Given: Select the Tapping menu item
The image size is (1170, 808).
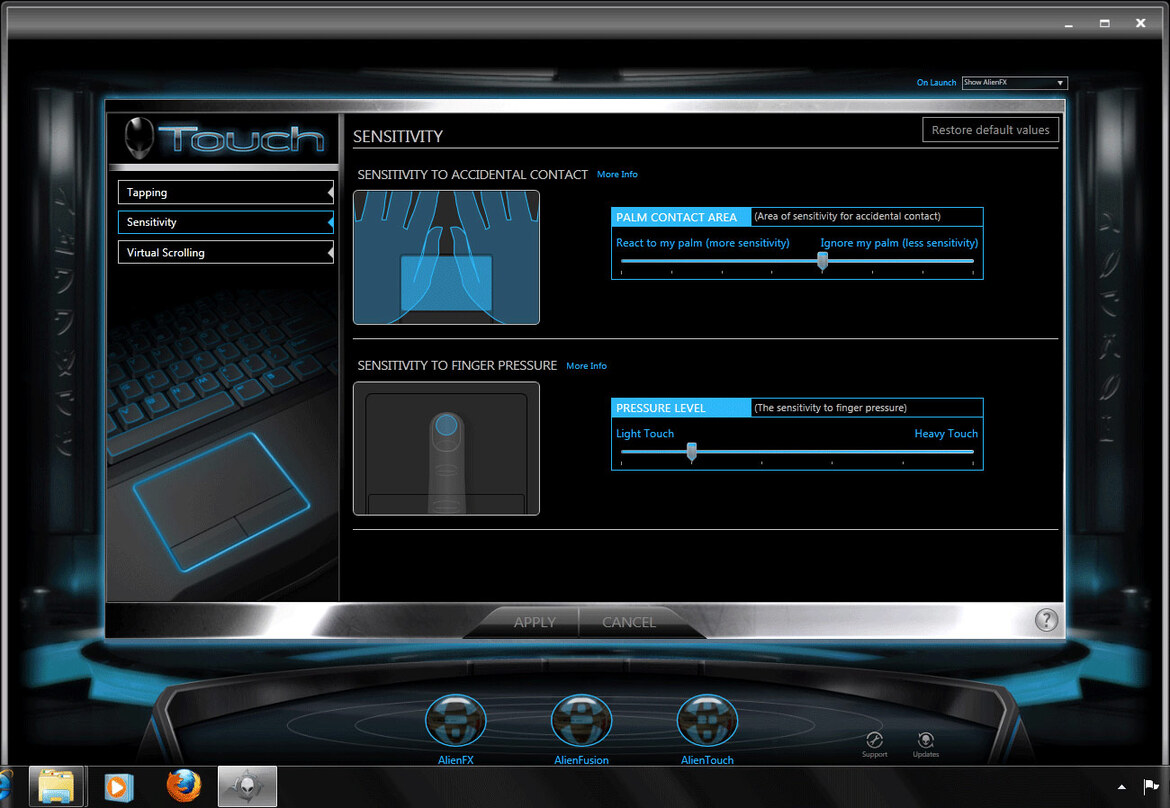Looking at the screenshot, I should click(x=225, y=192).
